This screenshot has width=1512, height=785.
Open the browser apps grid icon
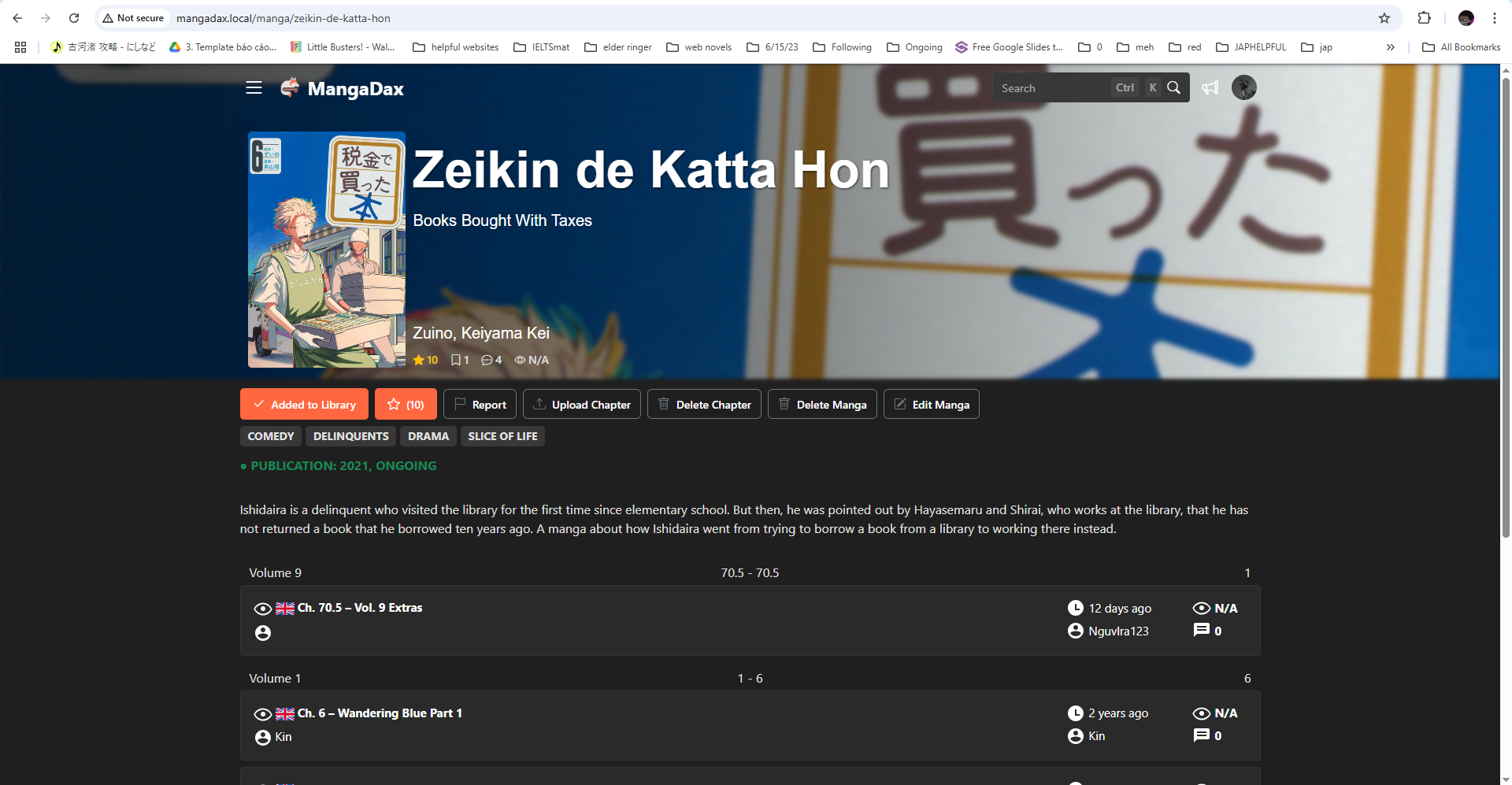point(20,47)
